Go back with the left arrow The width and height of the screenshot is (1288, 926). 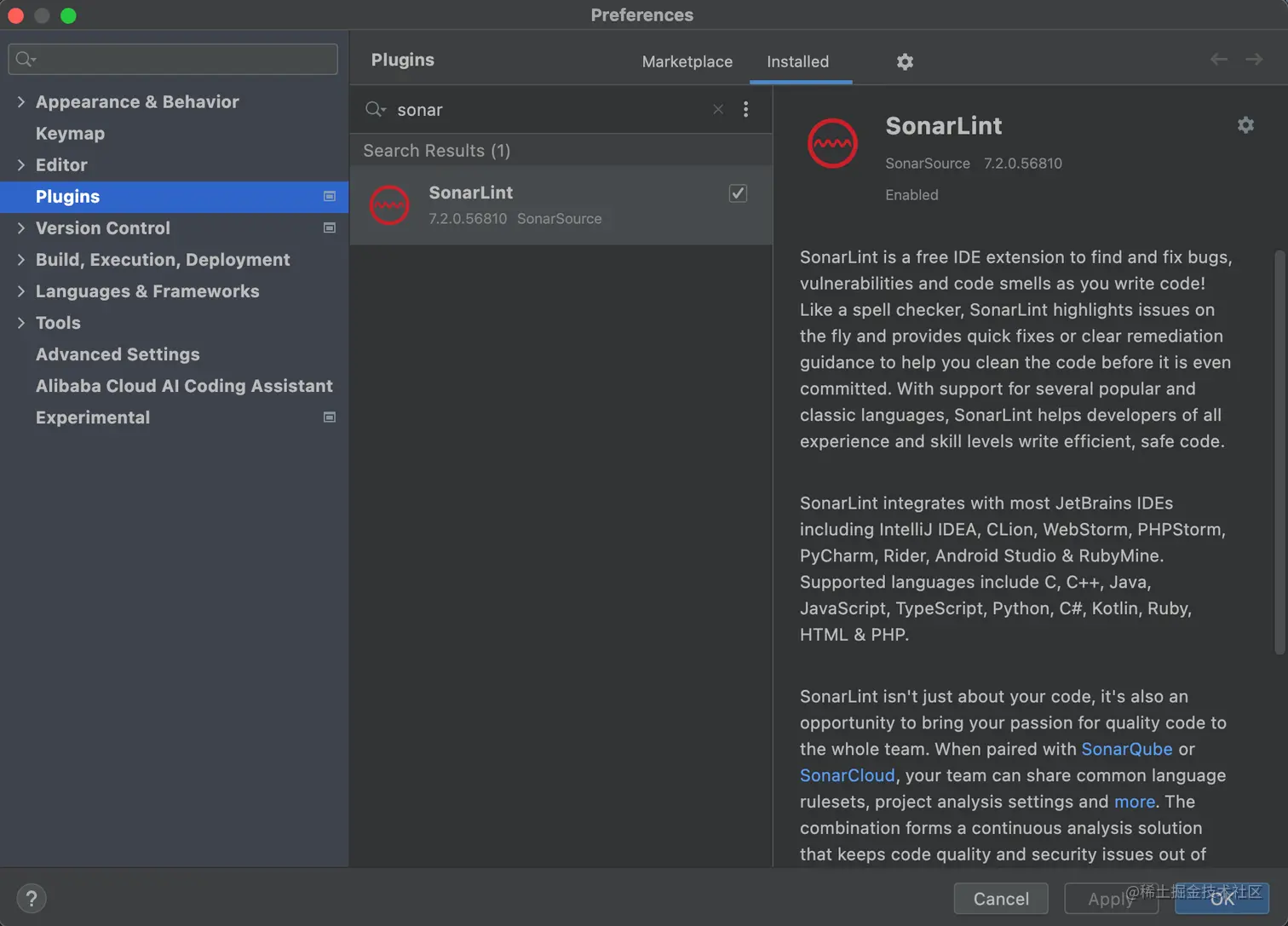tap(1219, 59)
